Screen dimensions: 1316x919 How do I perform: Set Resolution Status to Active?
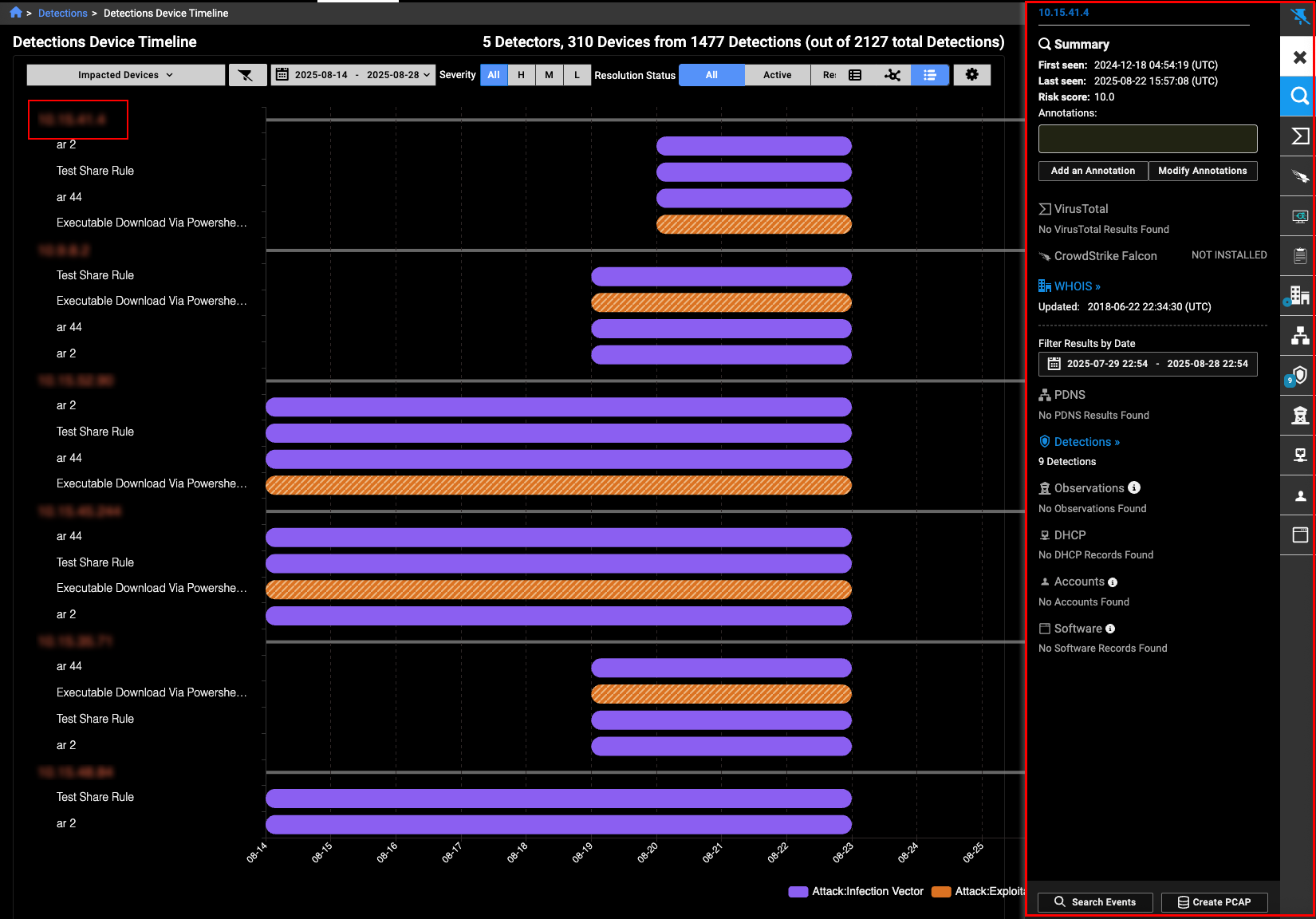point(777,75)
